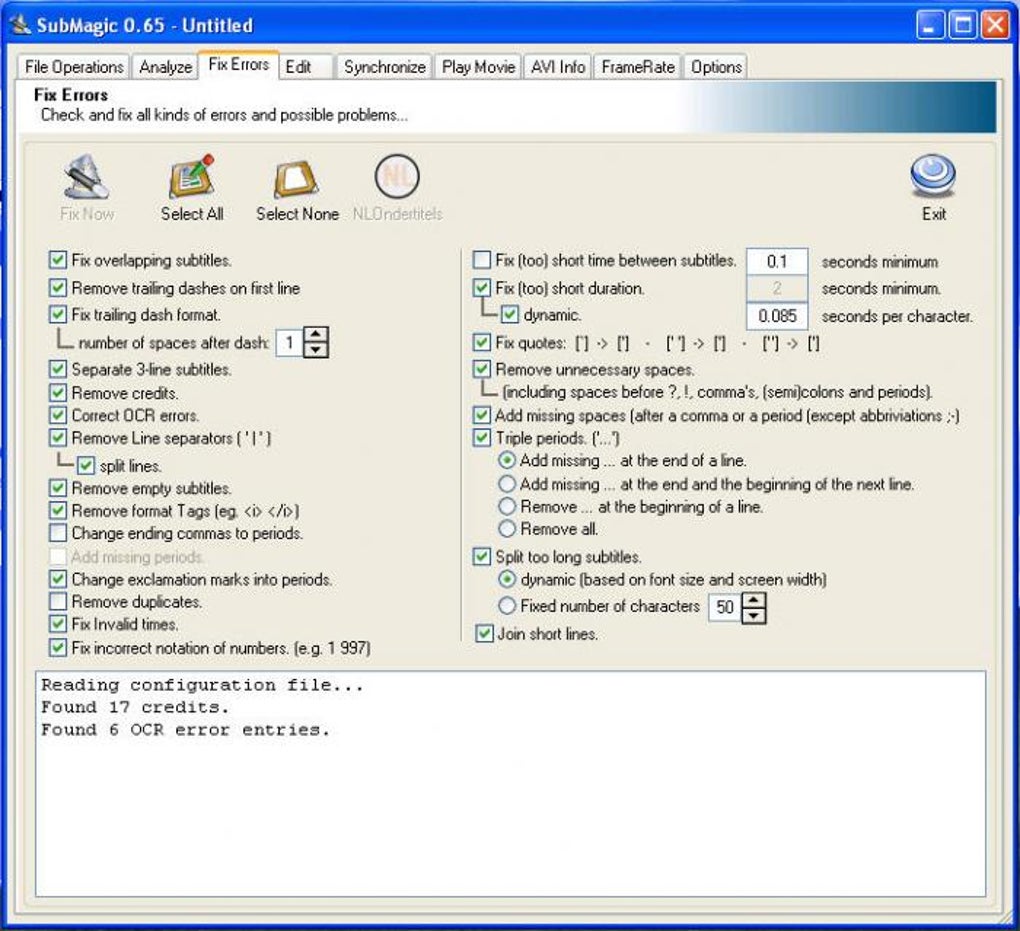Toggle Add missing spaces checkbox

[482, 415]
